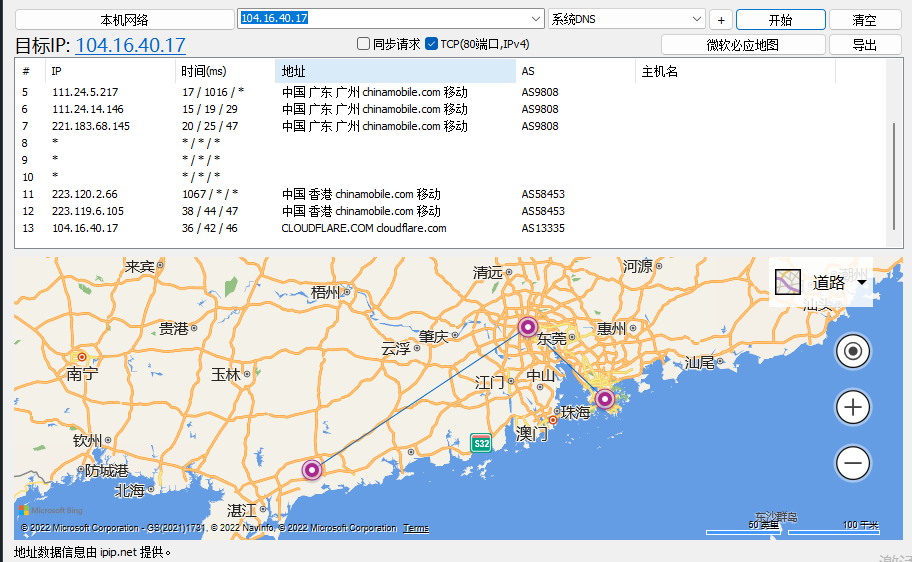Click the time value 36 / 42 / 46
The height and width of the screenshot is (562, 912).
[x=210, y=228]
